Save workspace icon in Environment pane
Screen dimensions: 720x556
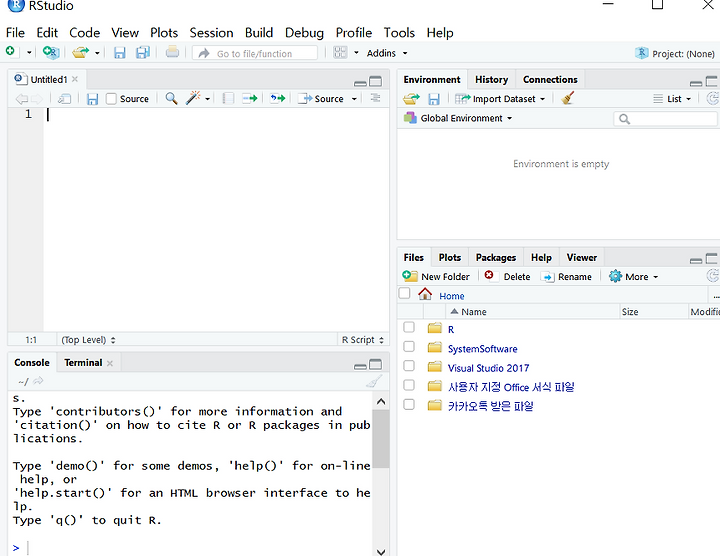[x=434, y=99]
